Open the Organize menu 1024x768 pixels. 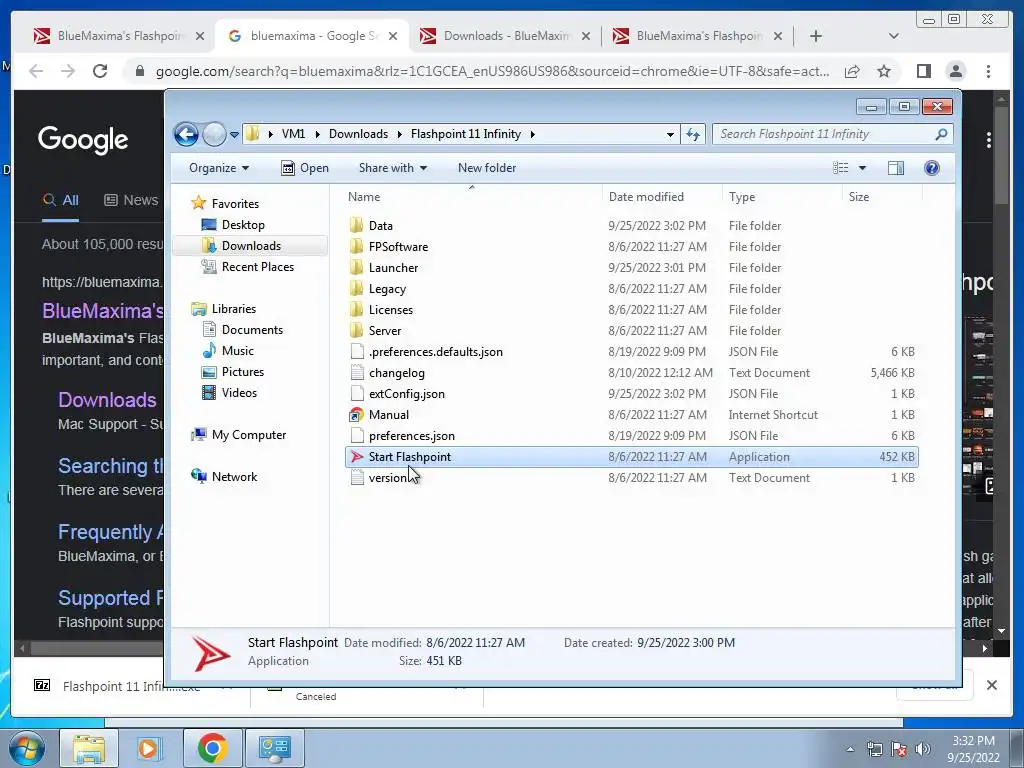tap(219, 168)
